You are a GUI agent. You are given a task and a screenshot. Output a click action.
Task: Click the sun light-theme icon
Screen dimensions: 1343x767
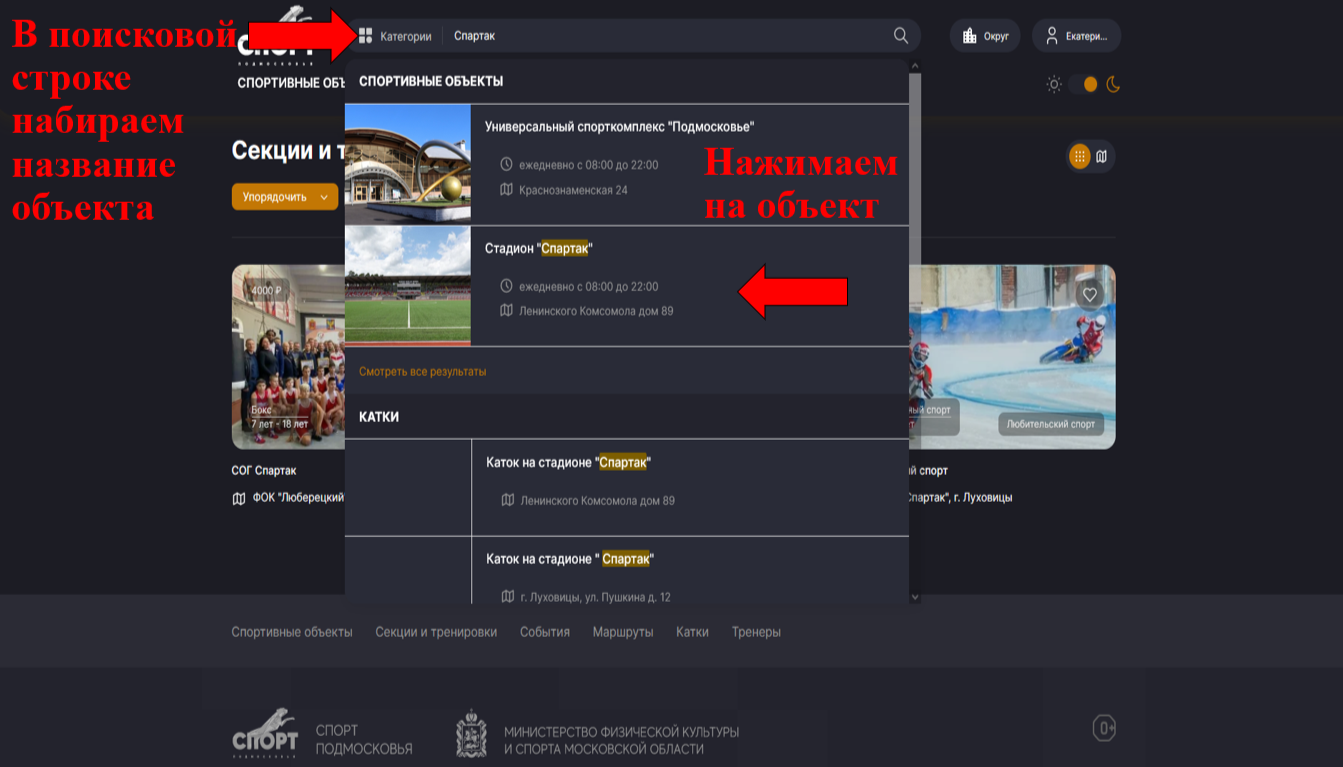coord(1053,84)
